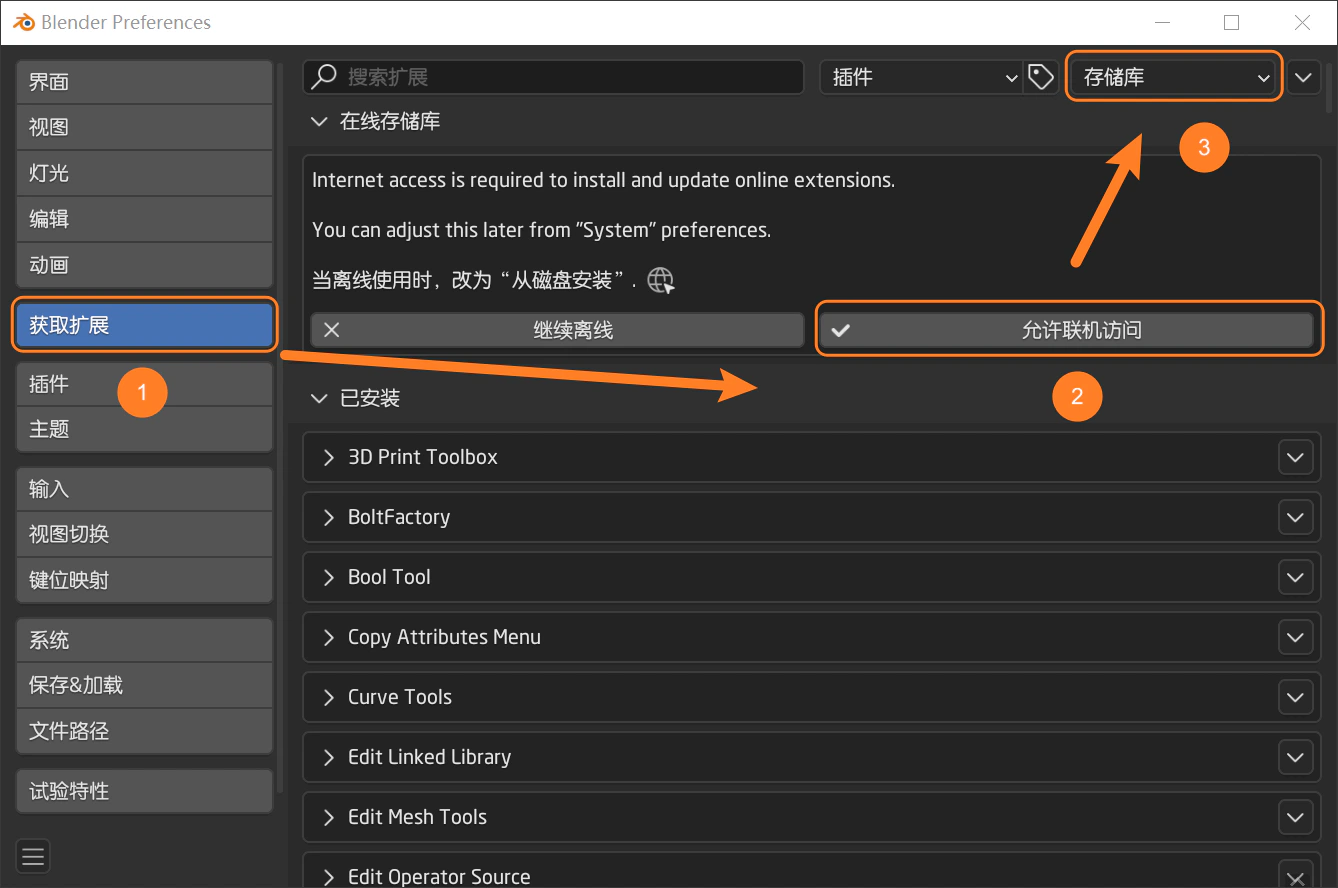Open options menu for Curve Tools
1338x888 pixels.
click(x=1295, y=697)
